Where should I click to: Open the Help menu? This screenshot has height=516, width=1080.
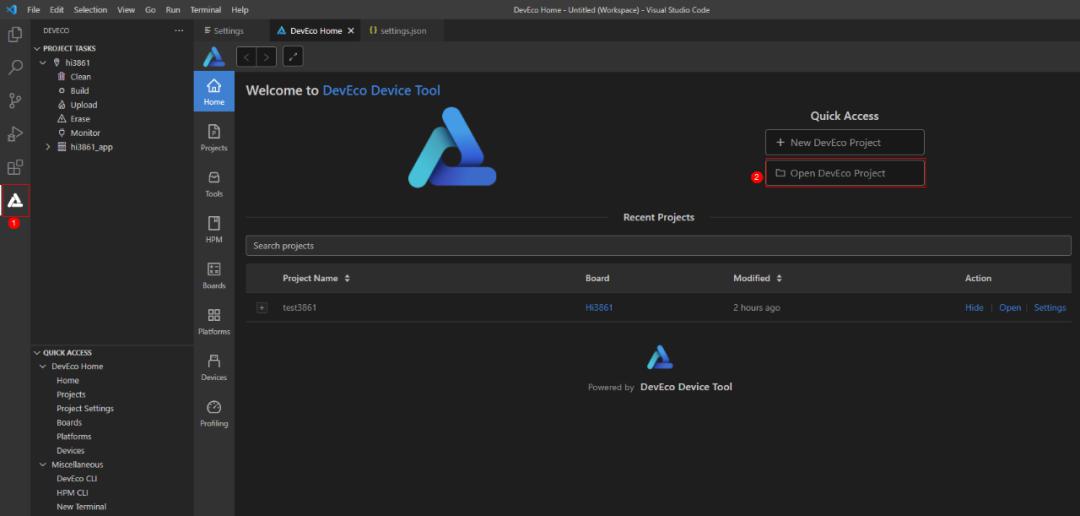[240, 10]
